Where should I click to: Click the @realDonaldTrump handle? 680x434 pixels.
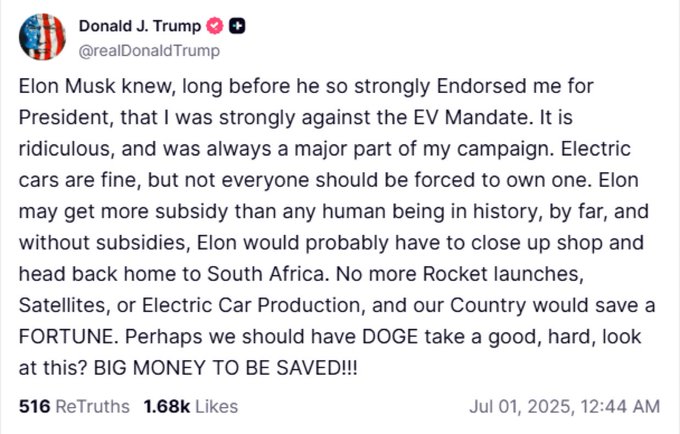pyautogui.click(x=149, y=51)
